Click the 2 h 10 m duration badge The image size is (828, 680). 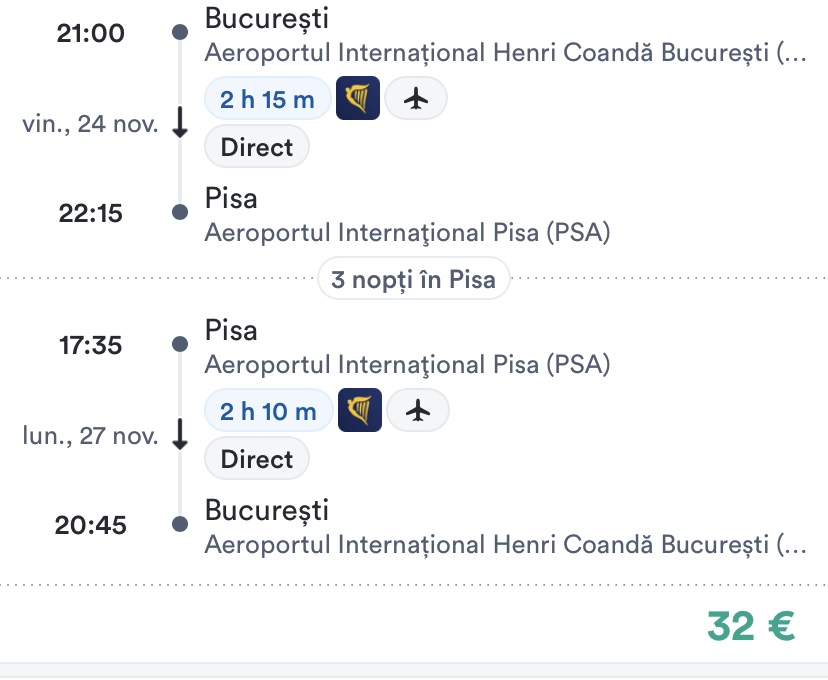(269, 411)
